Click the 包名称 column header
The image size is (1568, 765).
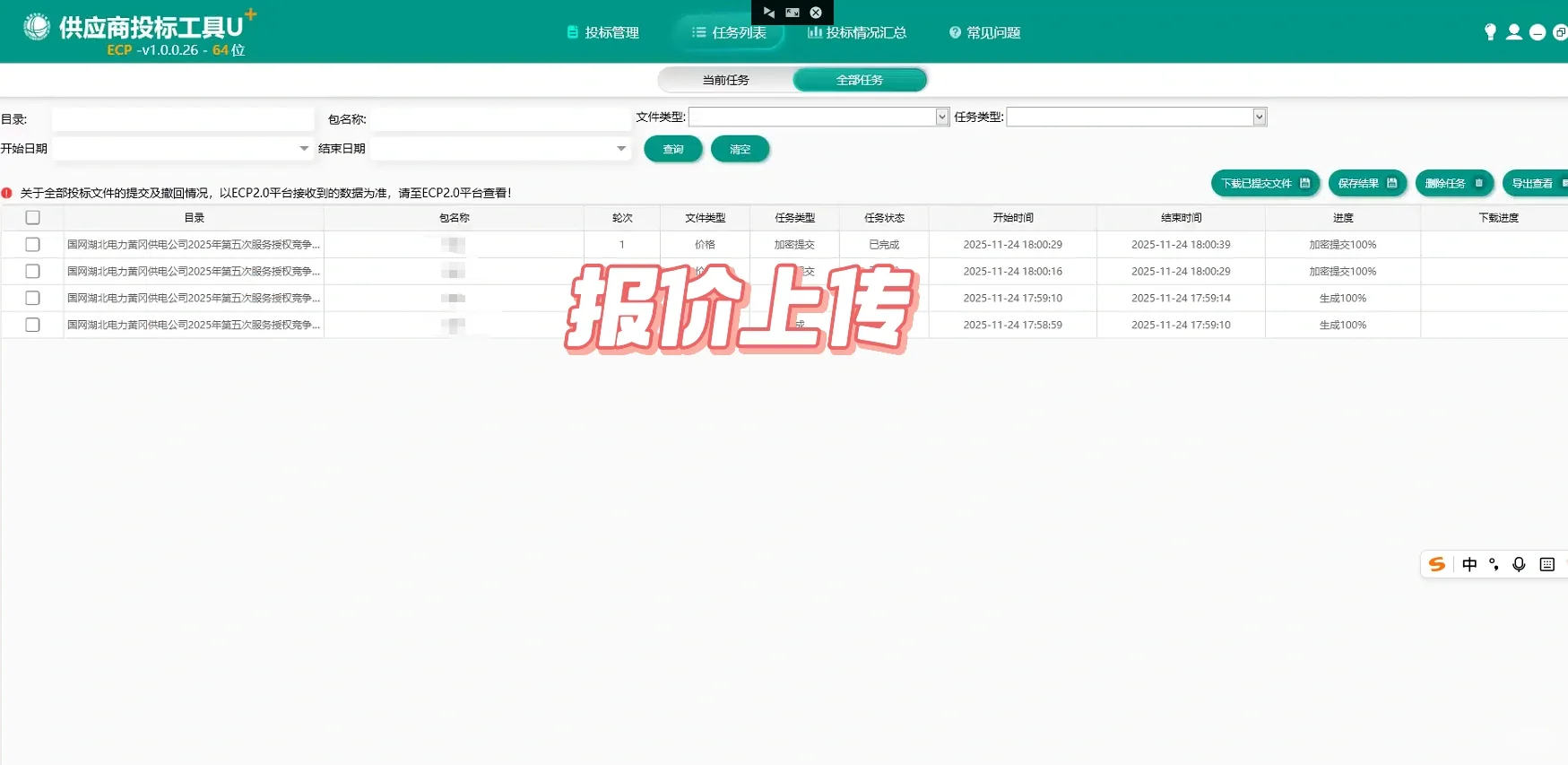[455, 218]
